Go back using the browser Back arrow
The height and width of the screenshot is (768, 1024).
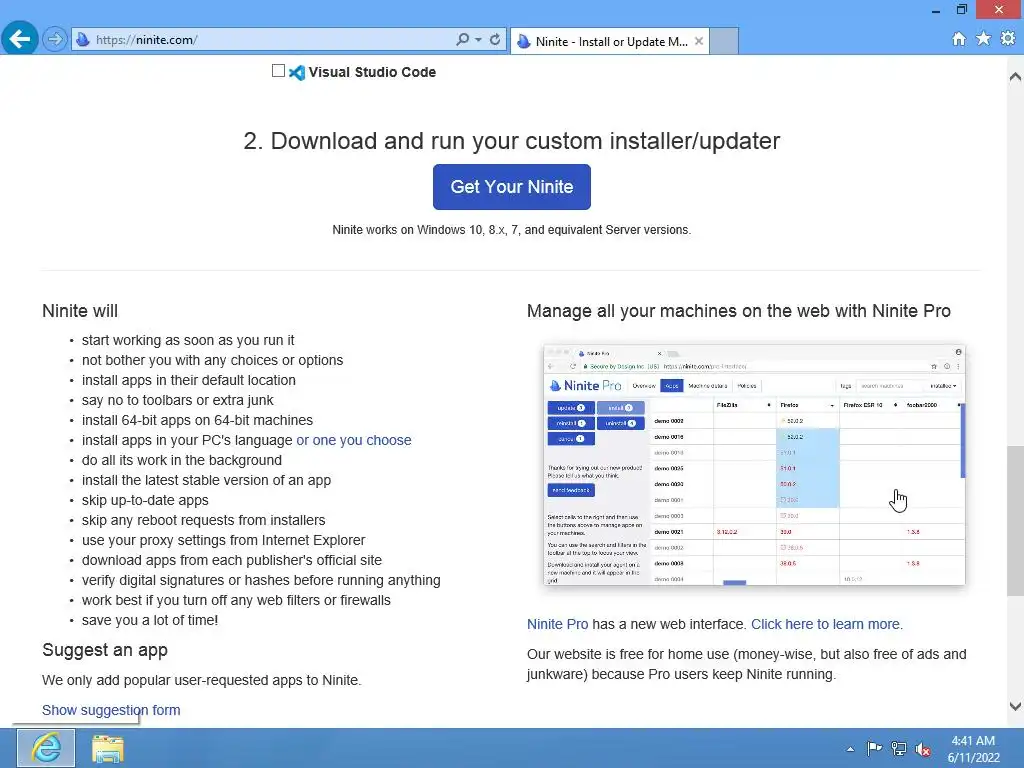click(x=20, y=39)
